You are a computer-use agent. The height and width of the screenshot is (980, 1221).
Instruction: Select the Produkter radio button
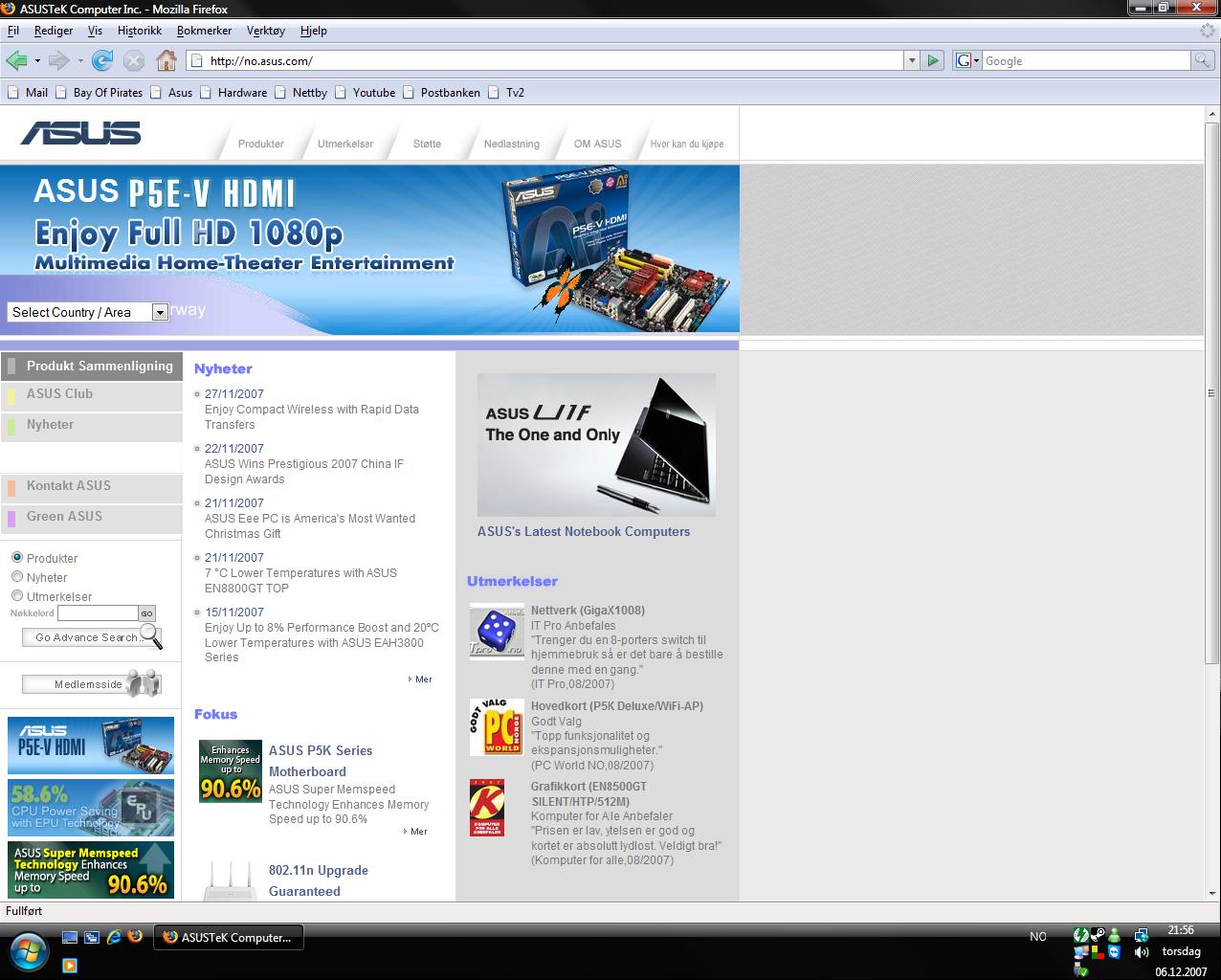(17, 557)
